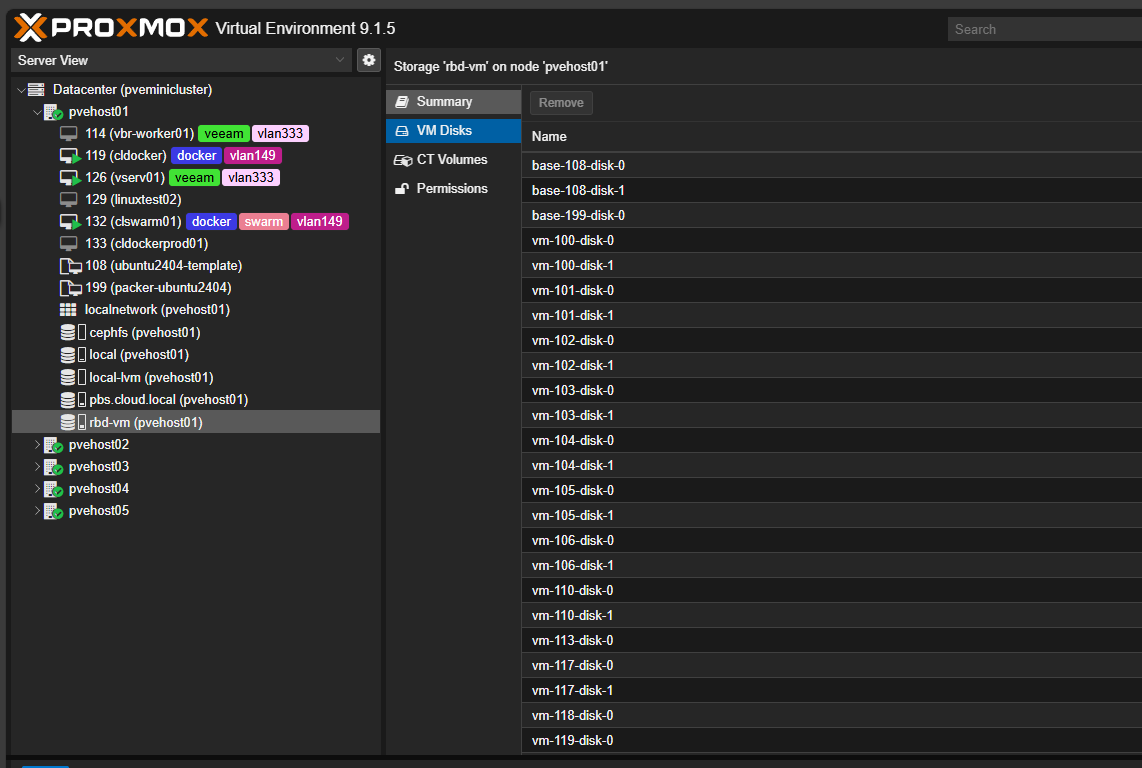Click the Proxmox logo icon
This screenshot has height=768, width=1142.
tap(30, 28)
